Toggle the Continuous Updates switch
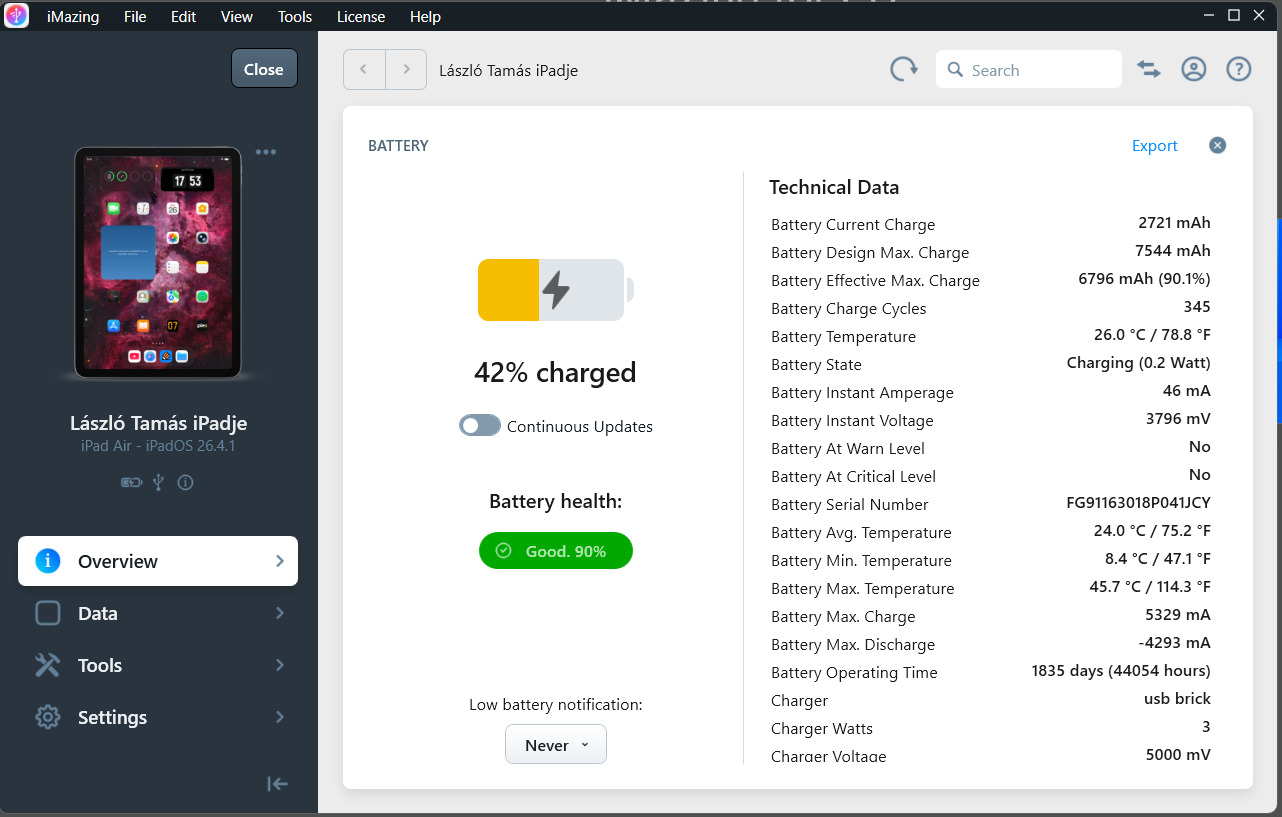Viewport: 1282px width, 817px height. point(480,426)
